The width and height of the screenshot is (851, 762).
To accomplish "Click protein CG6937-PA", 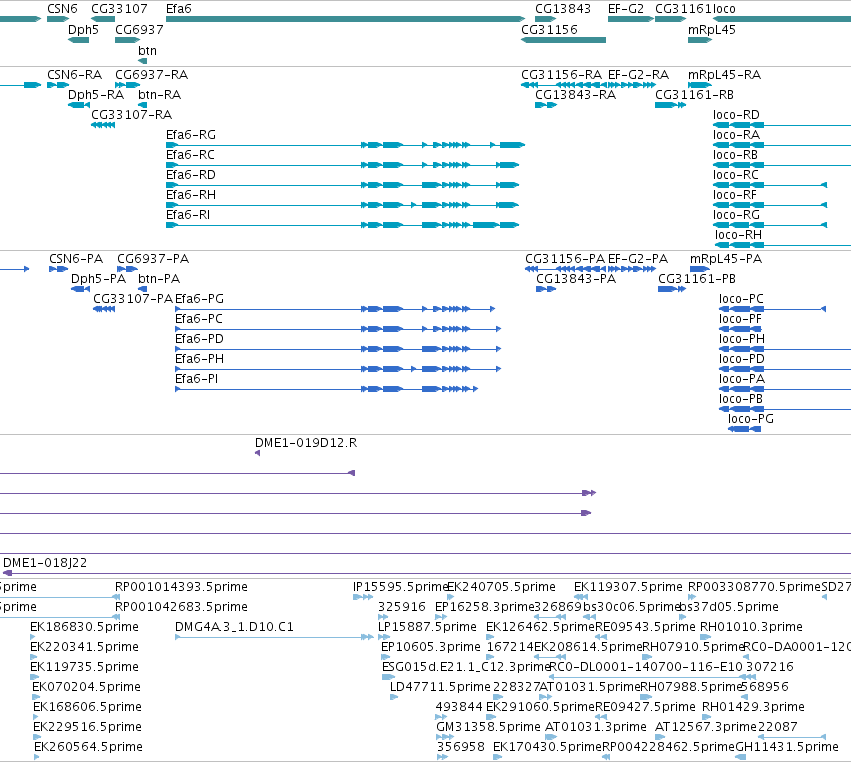I will tap(153, 258).
